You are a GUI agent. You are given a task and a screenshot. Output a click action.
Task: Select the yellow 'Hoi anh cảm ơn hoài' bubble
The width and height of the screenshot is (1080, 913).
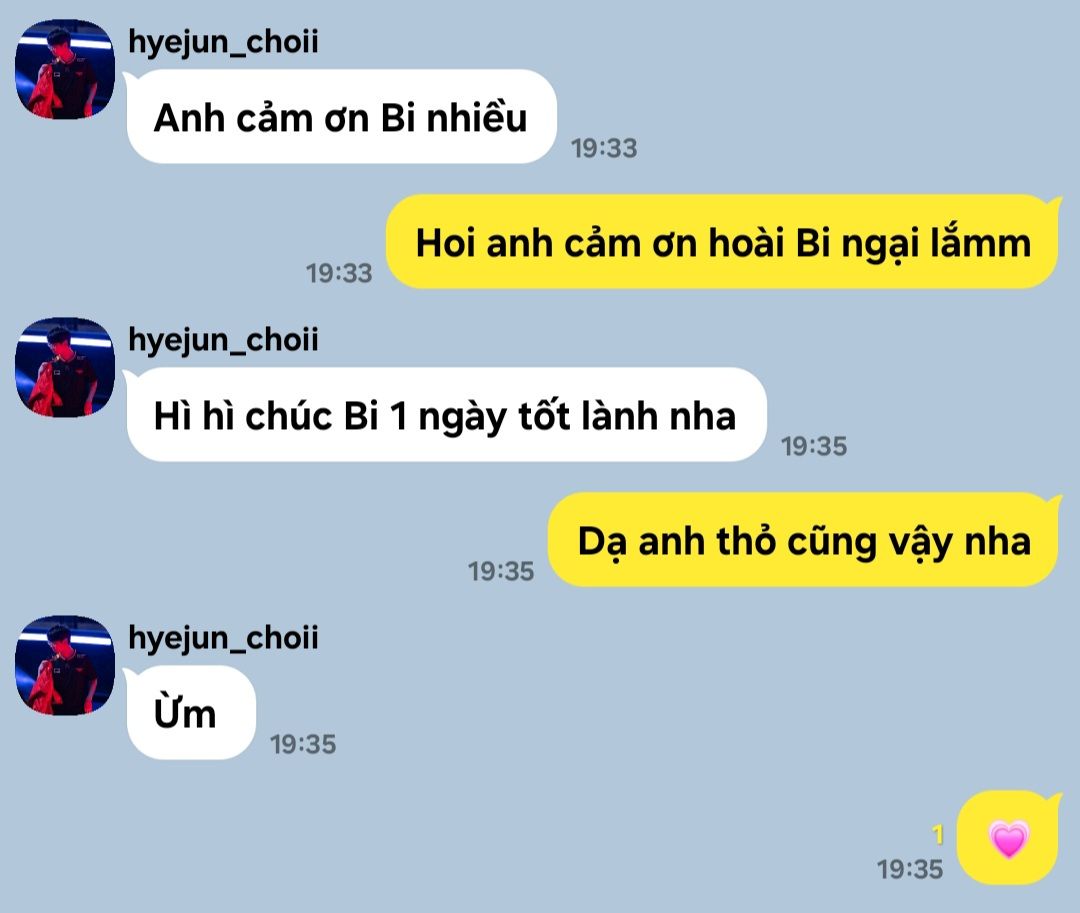tap(723, 242)
